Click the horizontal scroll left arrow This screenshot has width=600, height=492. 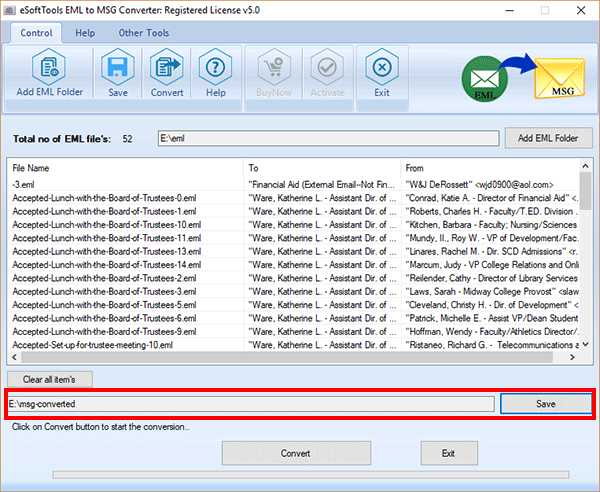coord(14,357)
